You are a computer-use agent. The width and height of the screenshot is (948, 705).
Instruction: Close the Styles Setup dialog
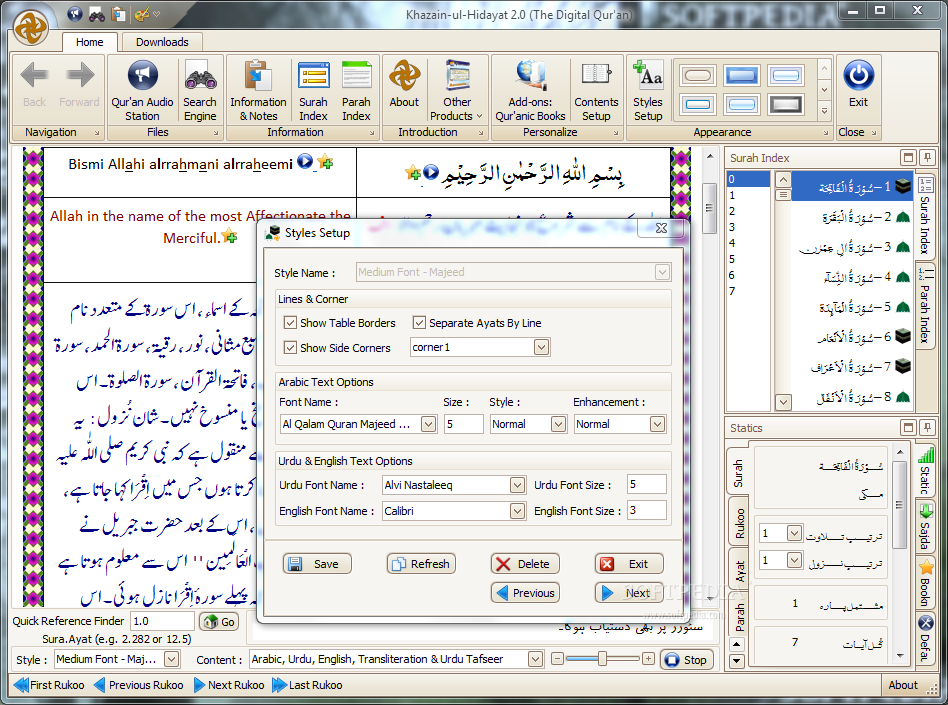coord(661,228)
